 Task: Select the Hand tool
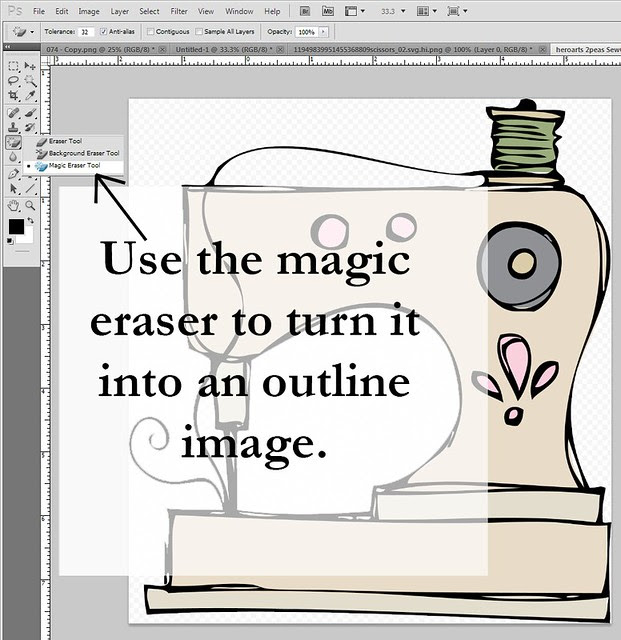point(13,205)
